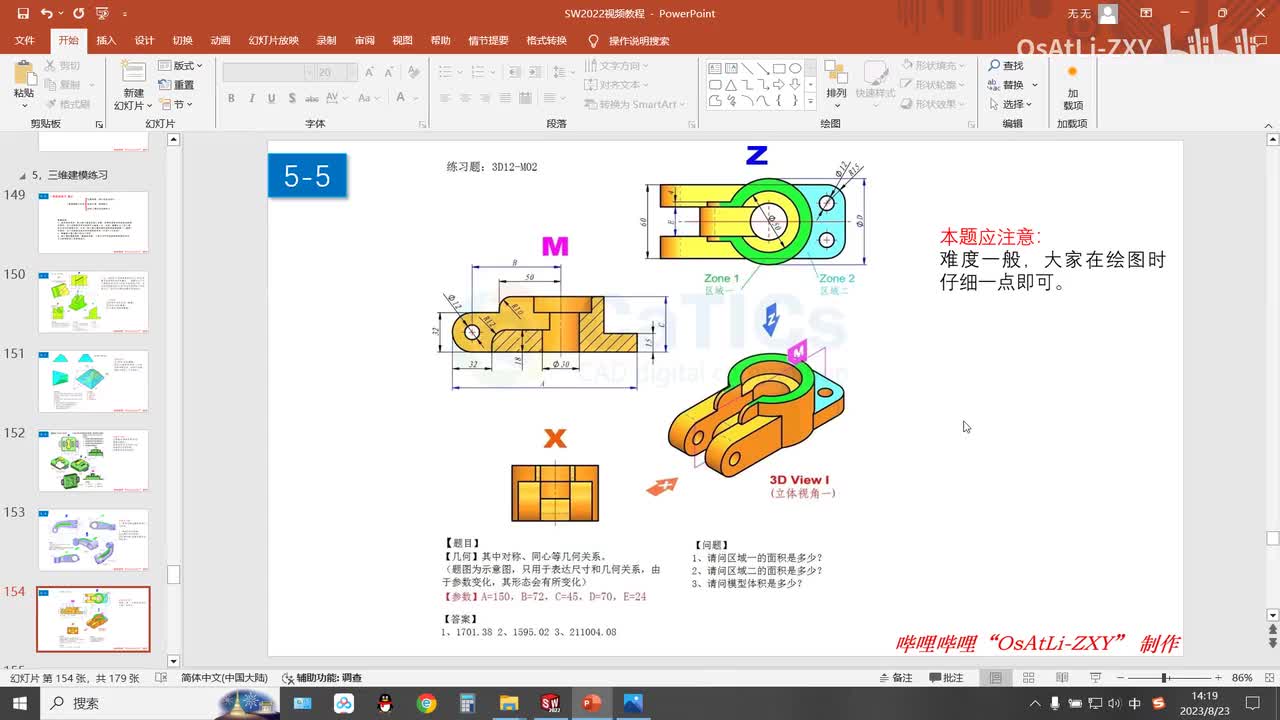Select slide 153 thumbnail

tap(93, 539)
